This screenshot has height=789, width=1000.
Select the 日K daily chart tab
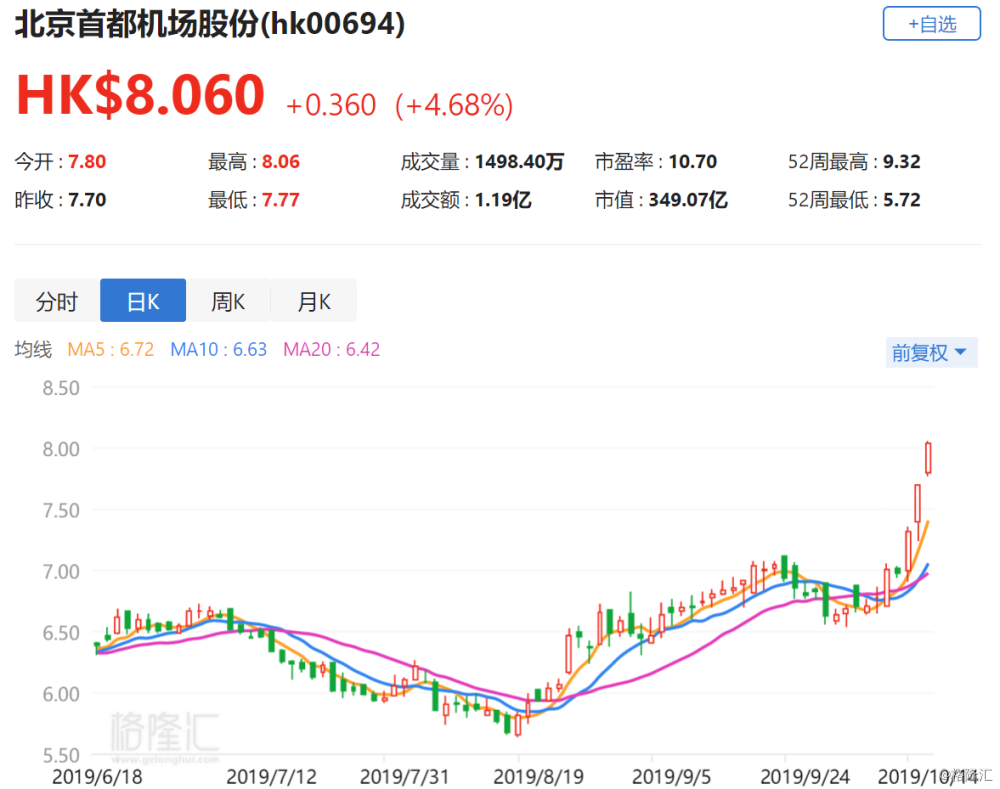click(x=143, y=300)
